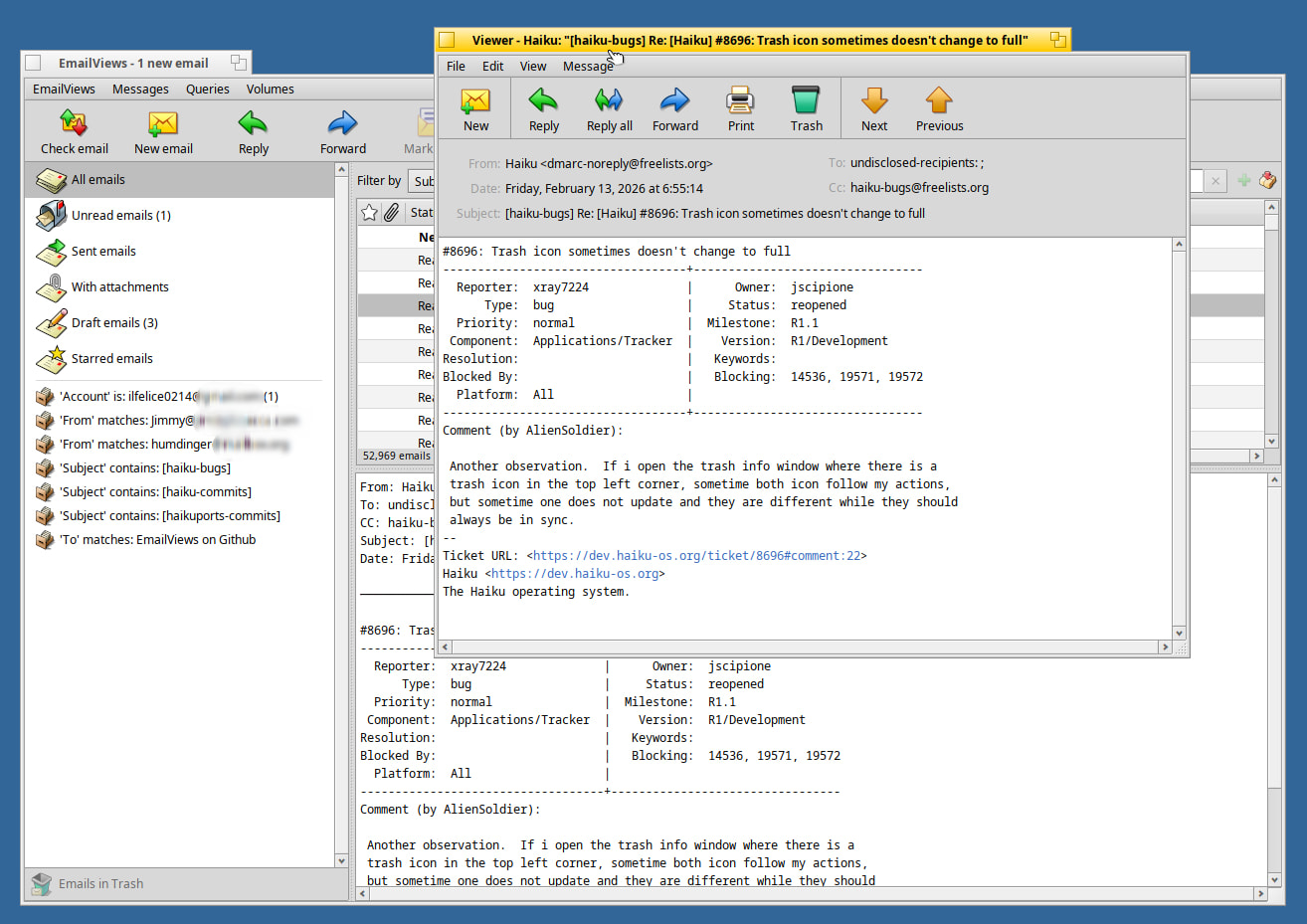This screenshot has width=1307, height=924.
Task: Open the Filter by dropdown
Action: click(423, 181)
